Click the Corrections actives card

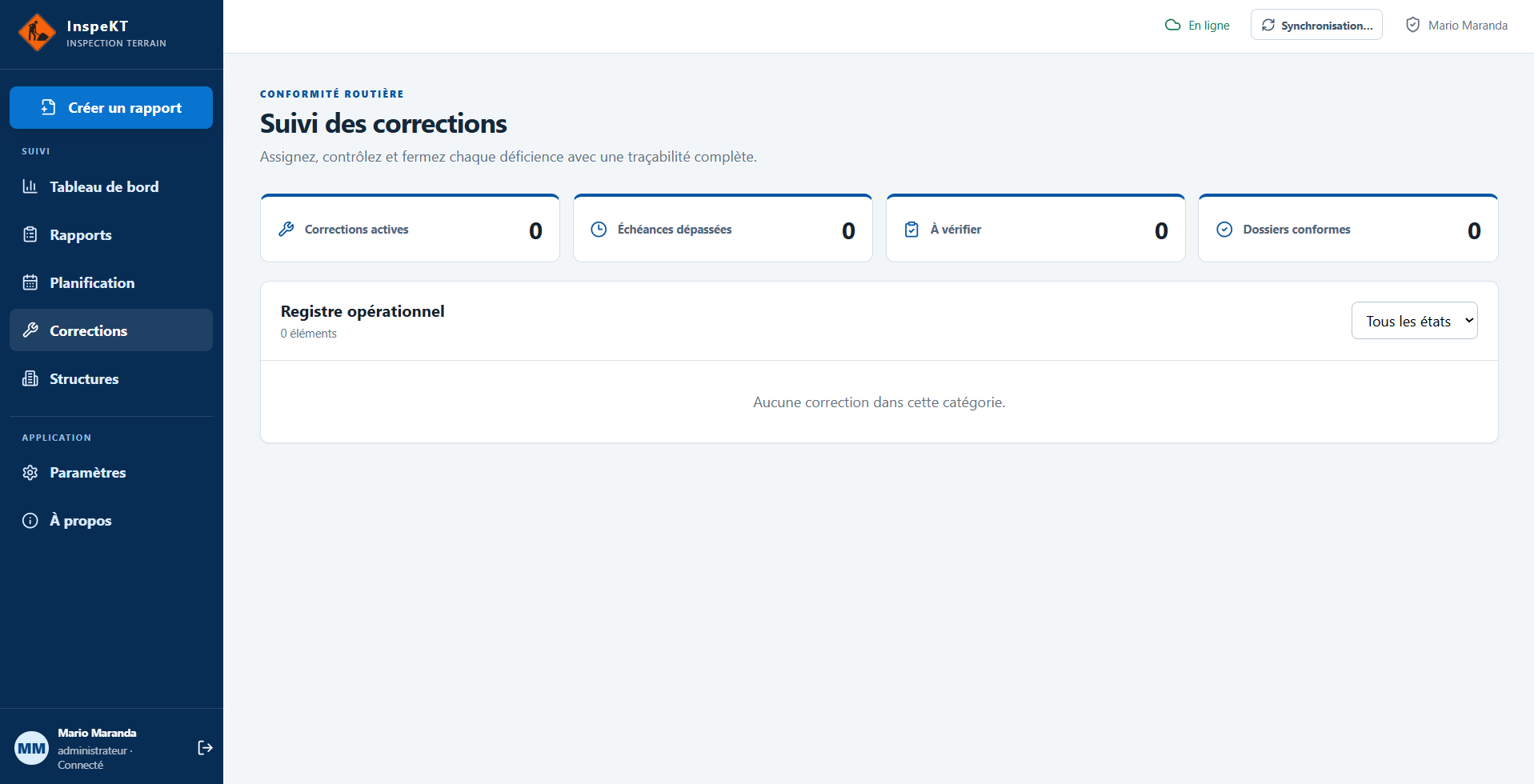[410, 229]
